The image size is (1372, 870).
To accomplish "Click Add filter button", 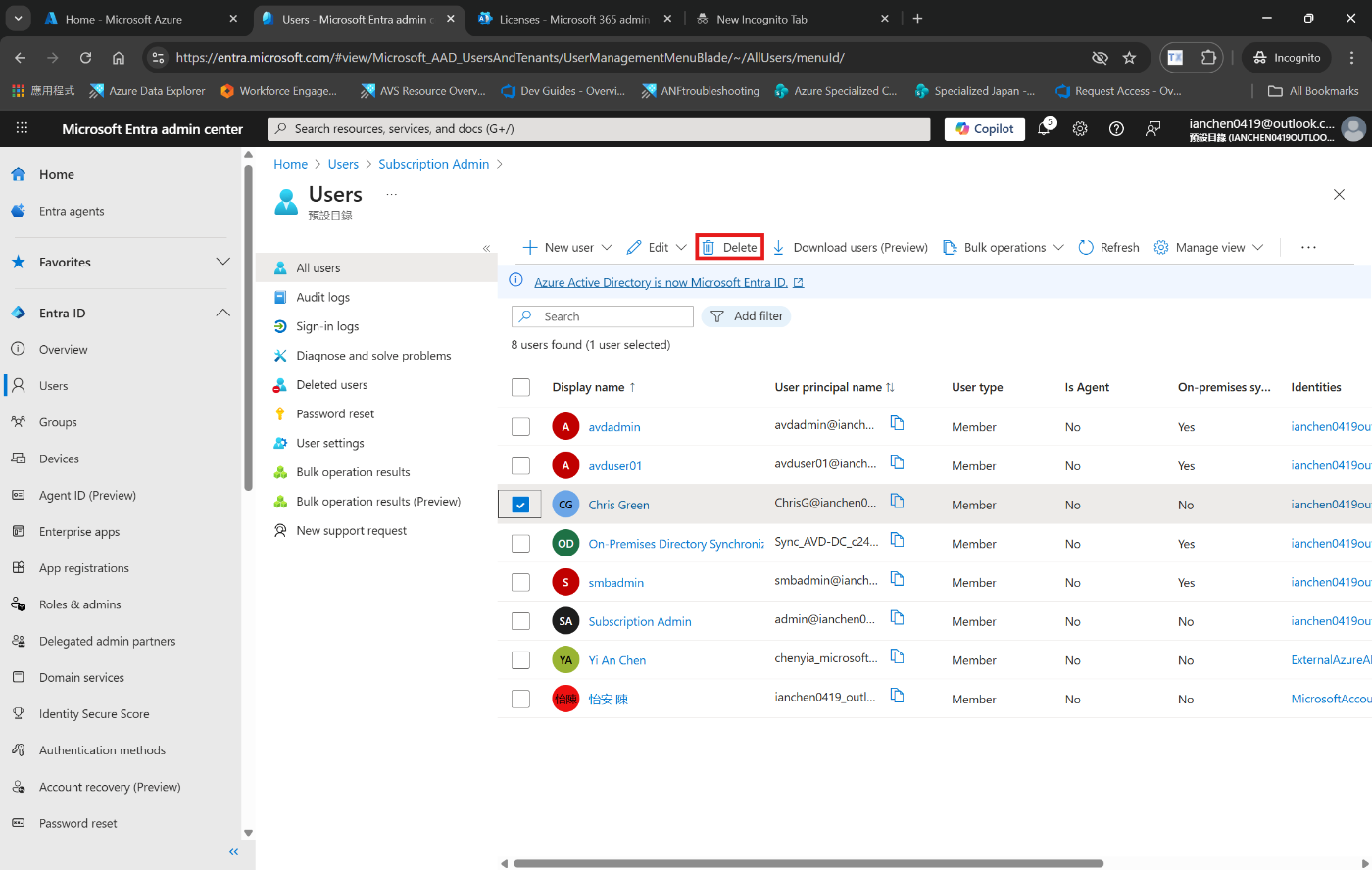I will tap(746, 316).
